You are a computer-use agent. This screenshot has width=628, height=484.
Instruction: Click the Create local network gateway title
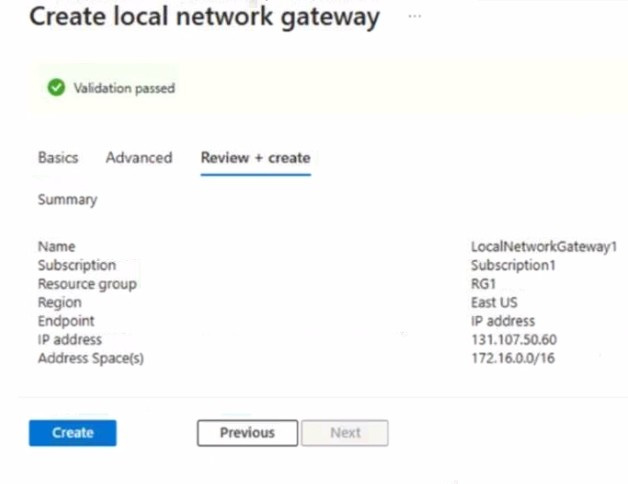pyautogui.click(x=204, y=18)
